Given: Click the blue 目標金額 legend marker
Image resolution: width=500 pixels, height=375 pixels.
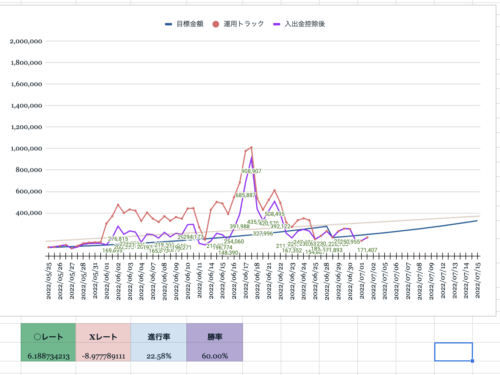Looking at the screenshot, I should pos(169,24).
